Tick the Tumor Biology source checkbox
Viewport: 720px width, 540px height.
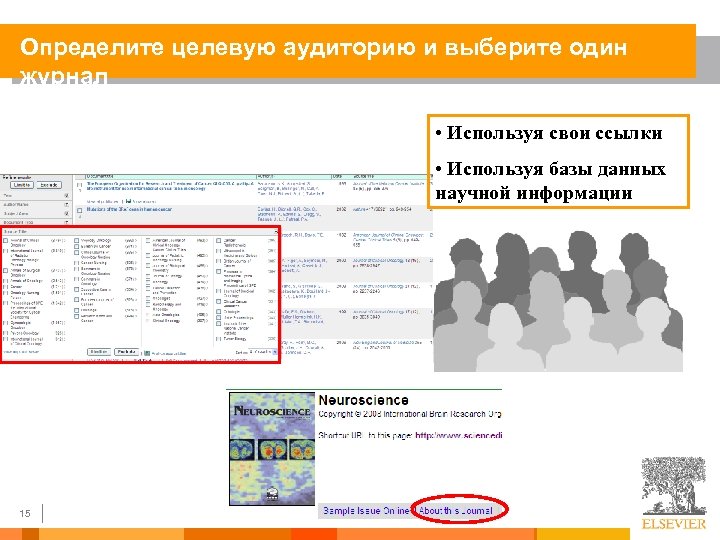[219, 339]
